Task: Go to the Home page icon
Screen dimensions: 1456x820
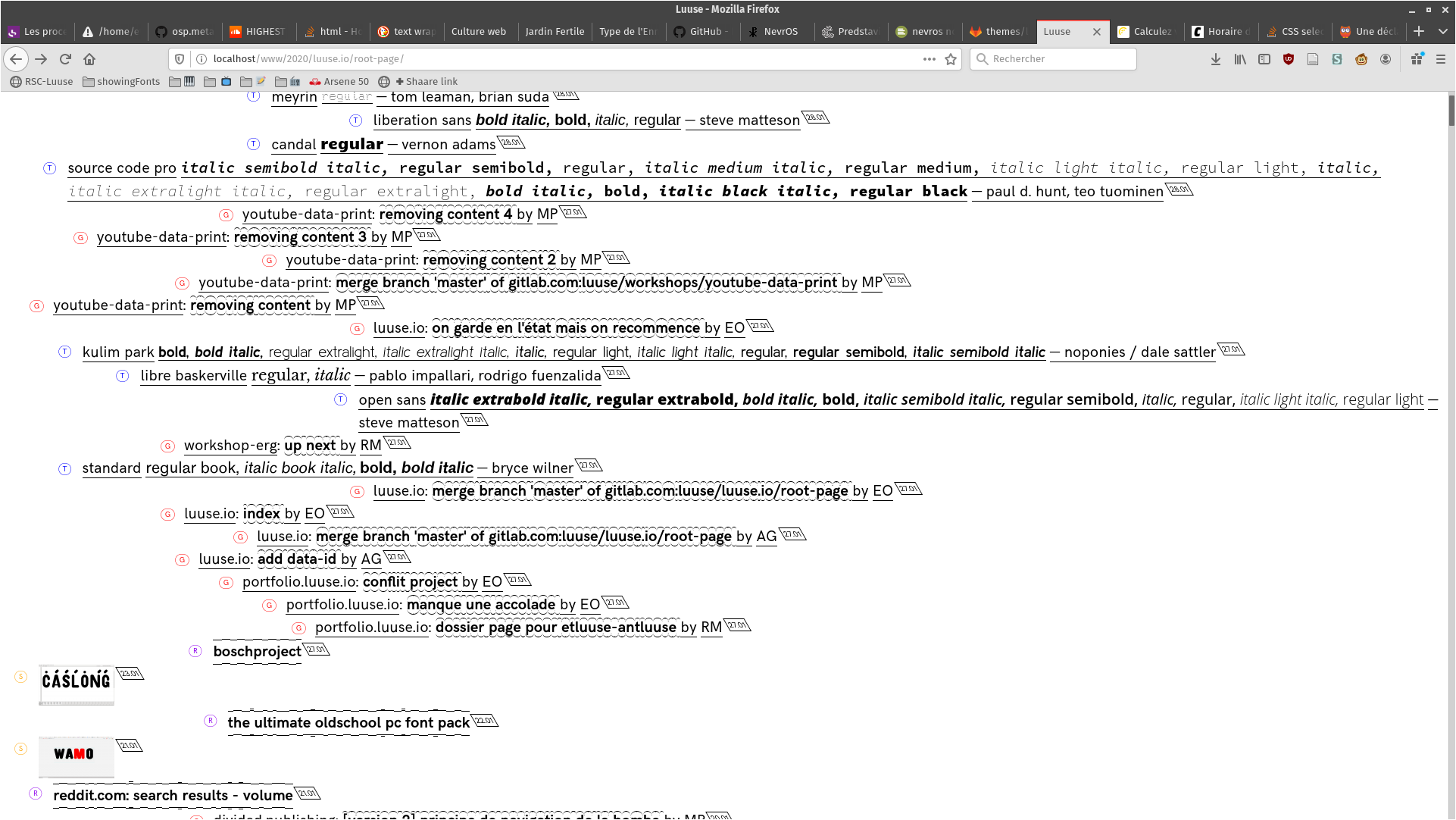Action: point(89,59)
